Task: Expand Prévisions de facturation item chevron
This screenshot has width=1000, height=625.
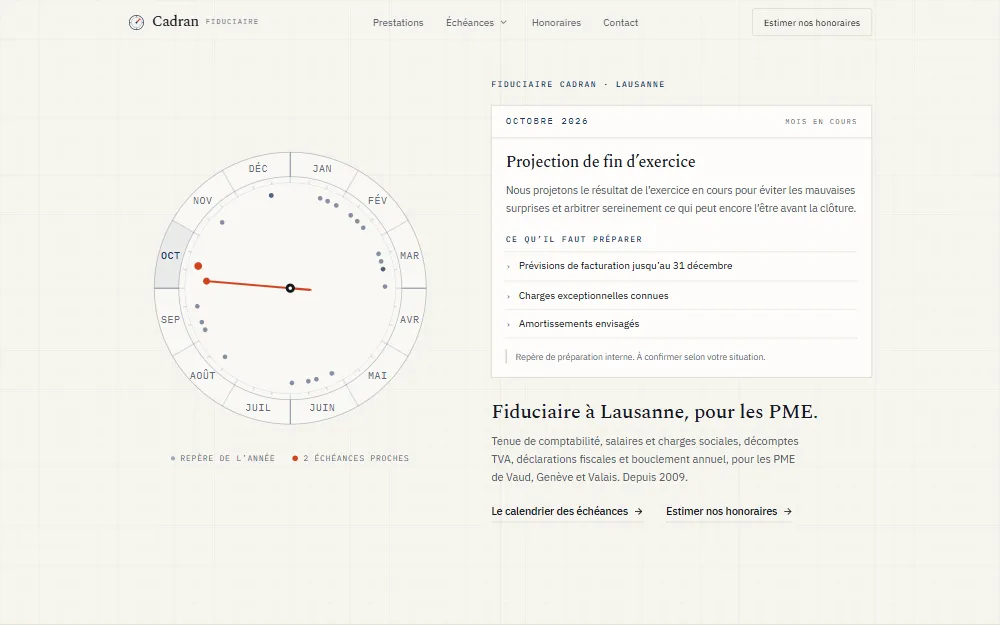Action: point(508,267)
